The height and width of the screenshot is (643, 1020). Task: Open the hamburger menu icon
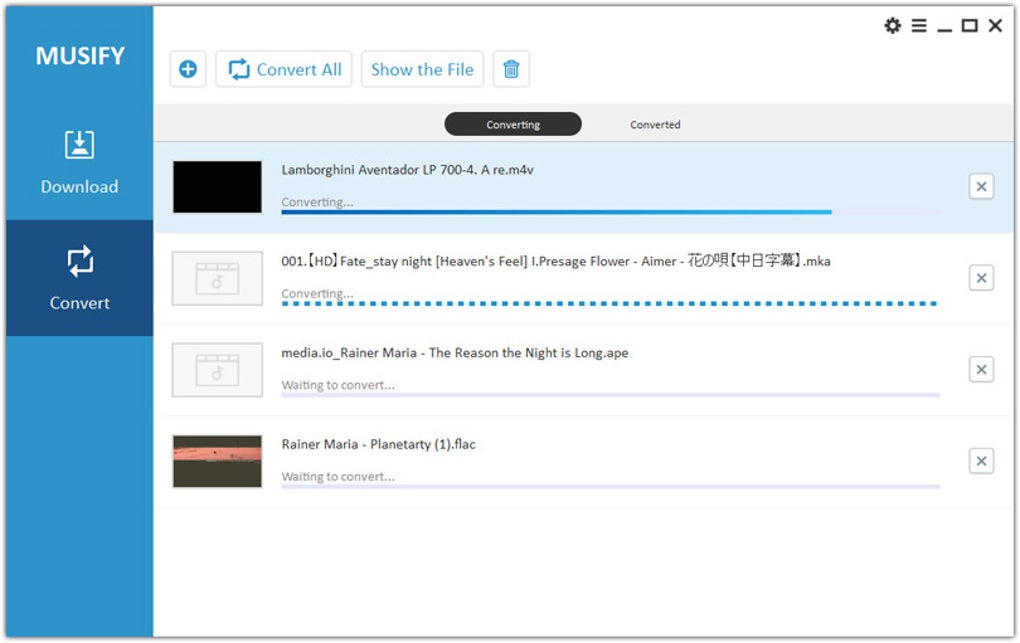point(919,26)
